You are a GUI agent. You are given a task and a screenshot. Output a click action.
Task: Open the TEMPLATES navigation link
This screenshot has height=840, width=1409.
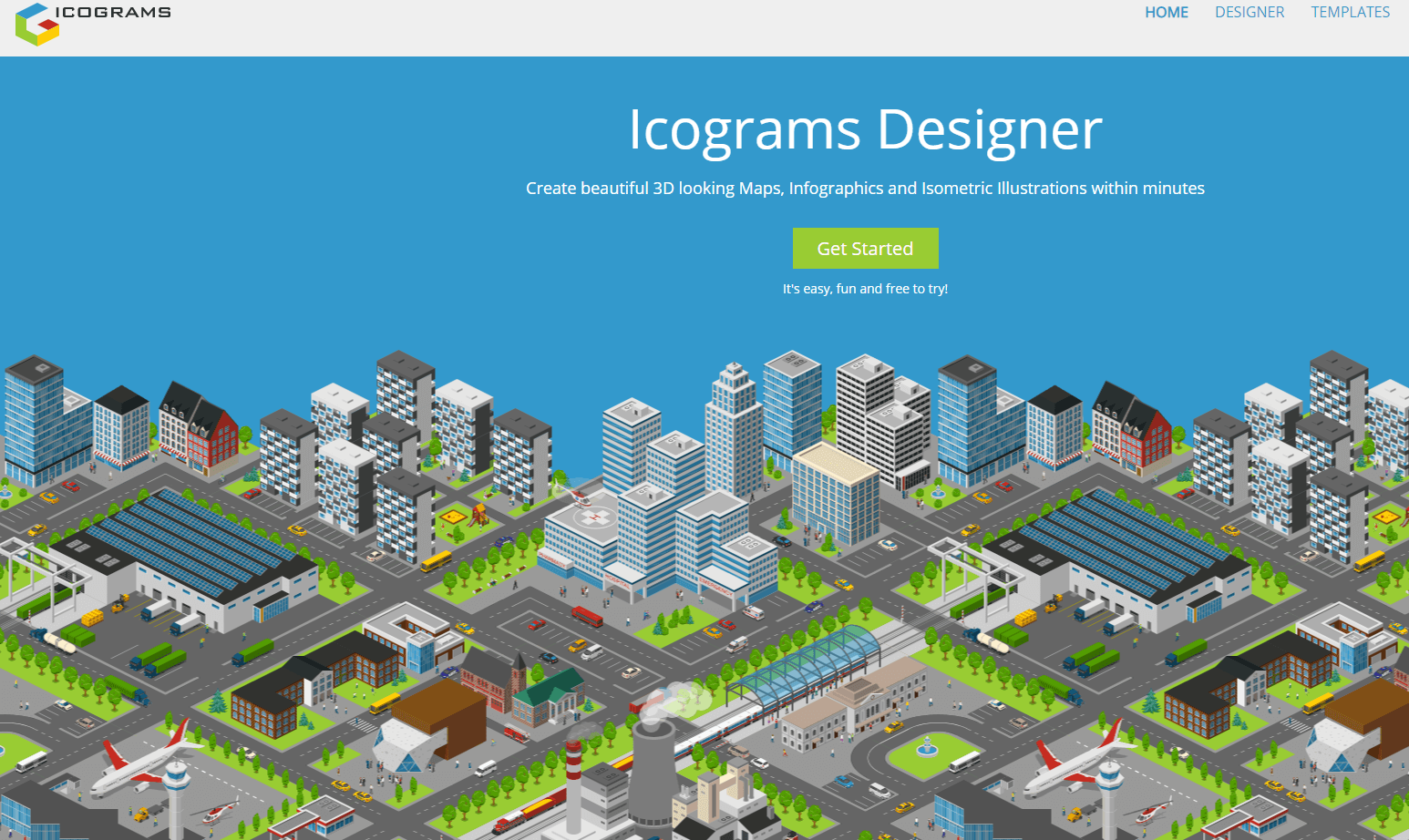tap(1350, 13)
